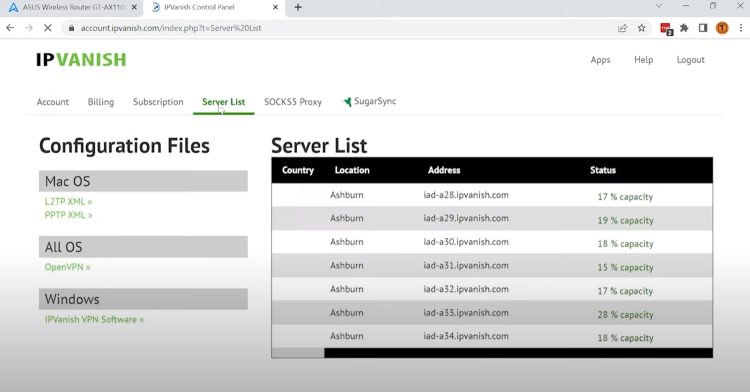Click the 19 % capacity status

tap(625, 220)
